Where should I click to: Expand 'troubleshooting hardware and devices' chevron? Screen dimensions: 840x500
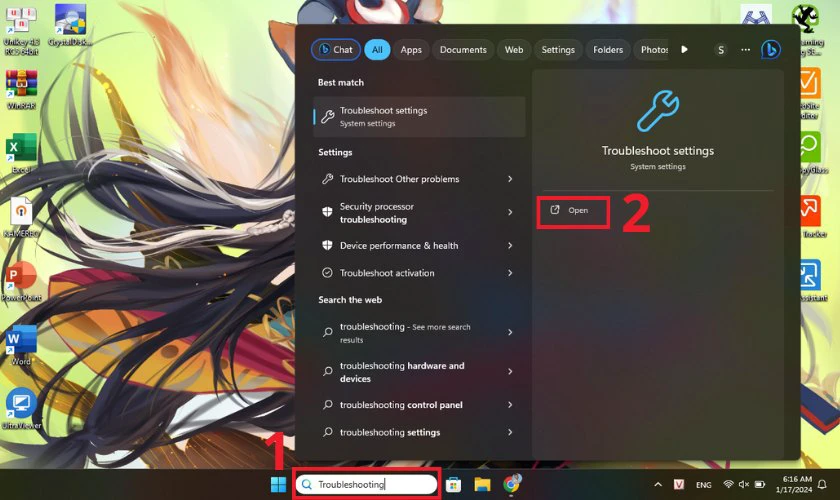point(510,372)
